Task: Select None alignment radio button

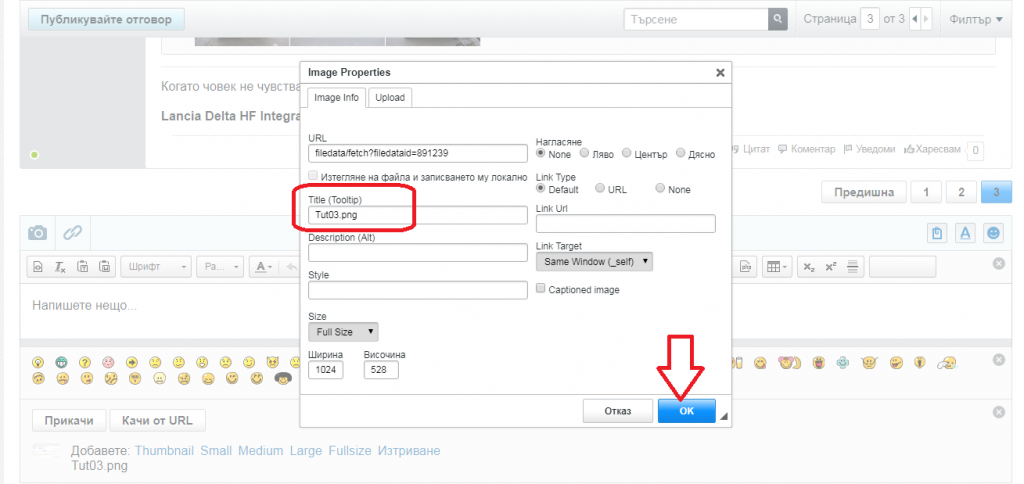Action: 541,153
